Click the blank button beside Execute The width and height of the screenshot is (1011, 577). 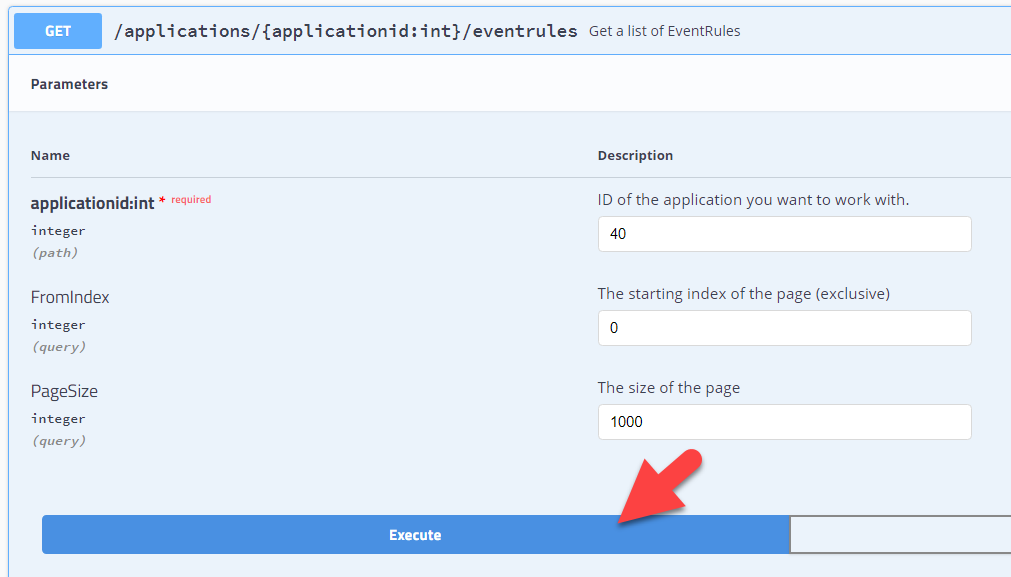900,534
